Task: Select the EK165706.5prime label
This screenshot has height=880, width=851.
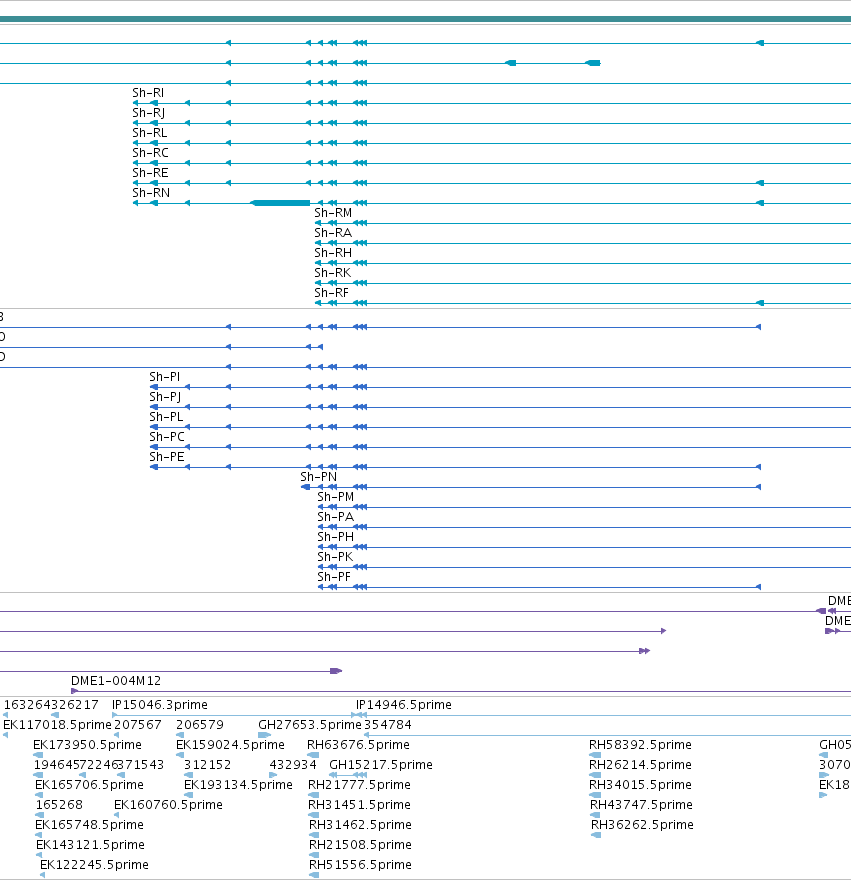Action: pyautogui.click(x=89, y=785)
